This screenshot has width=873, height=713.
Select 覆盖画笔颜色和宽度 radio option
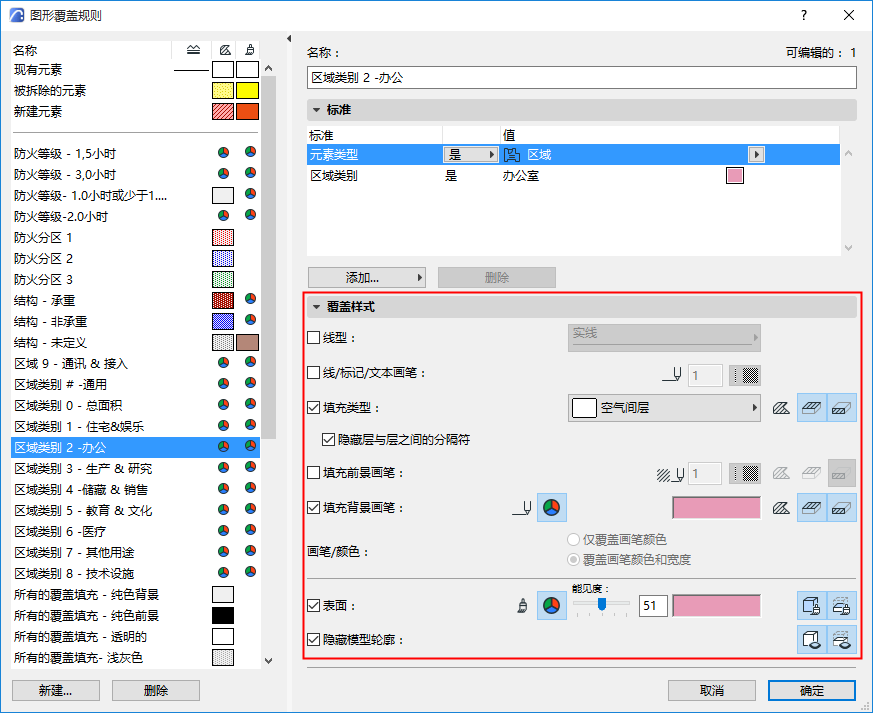[573, 559]
